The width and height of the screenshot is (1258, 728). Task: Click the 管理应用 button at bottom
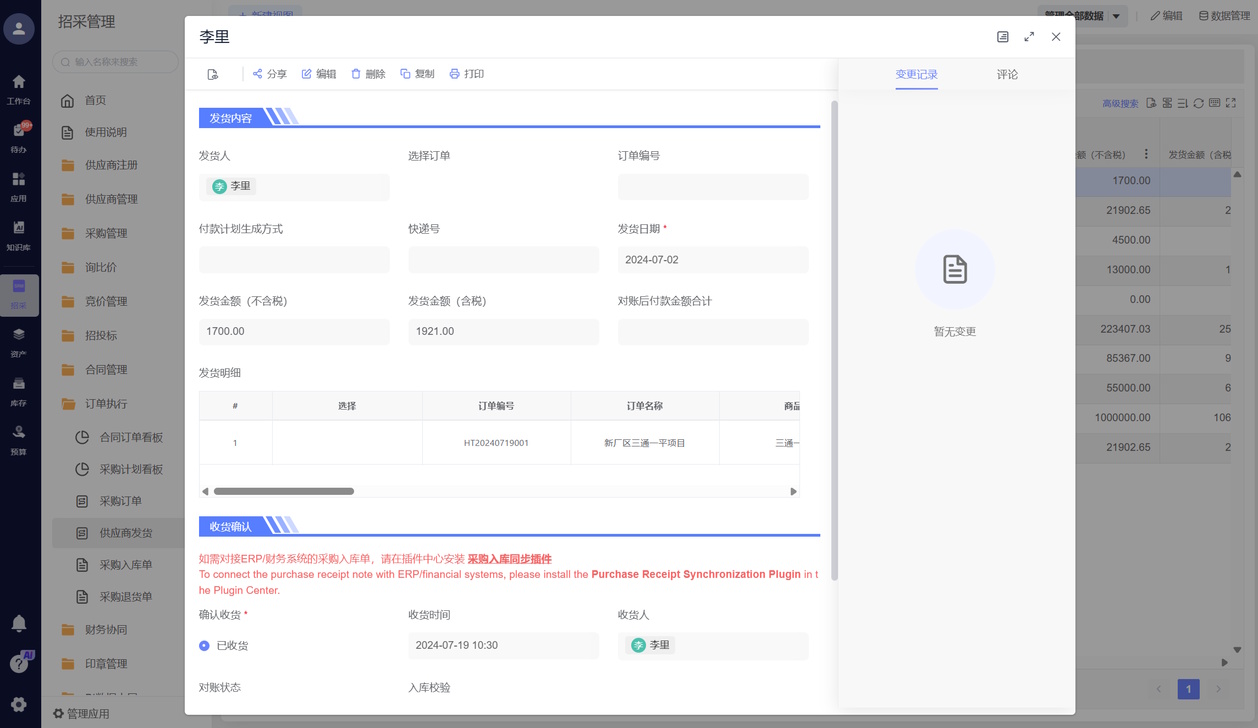pyautogui.click(x=81, y=714)
